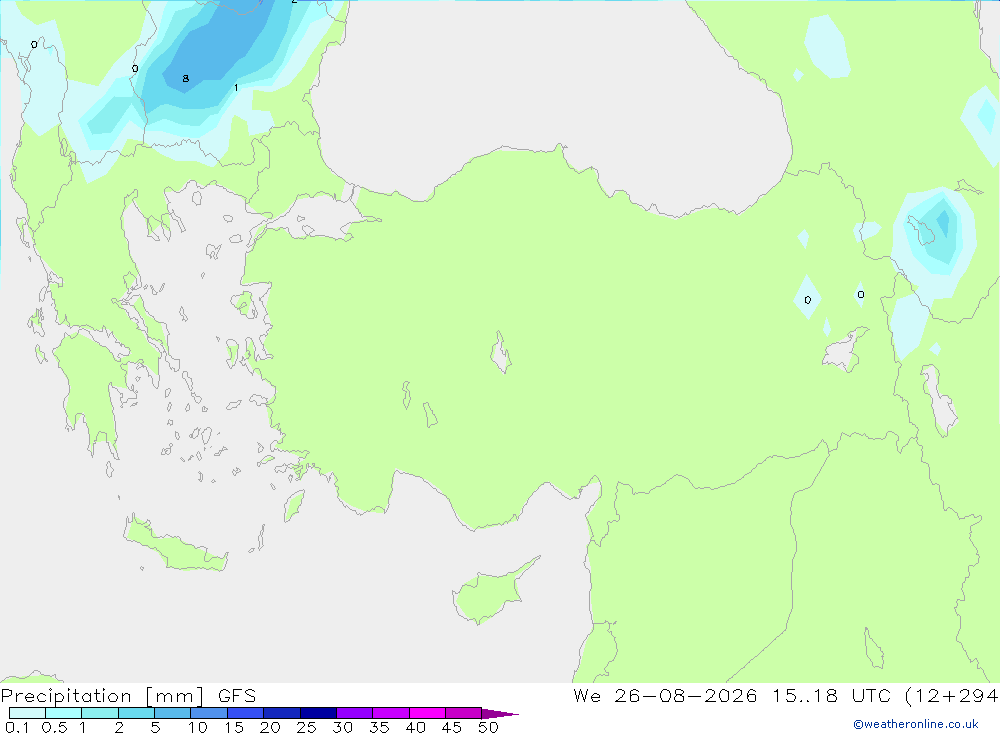Click legend tick label '45'

pyautogui.click(x=452, y=727)
